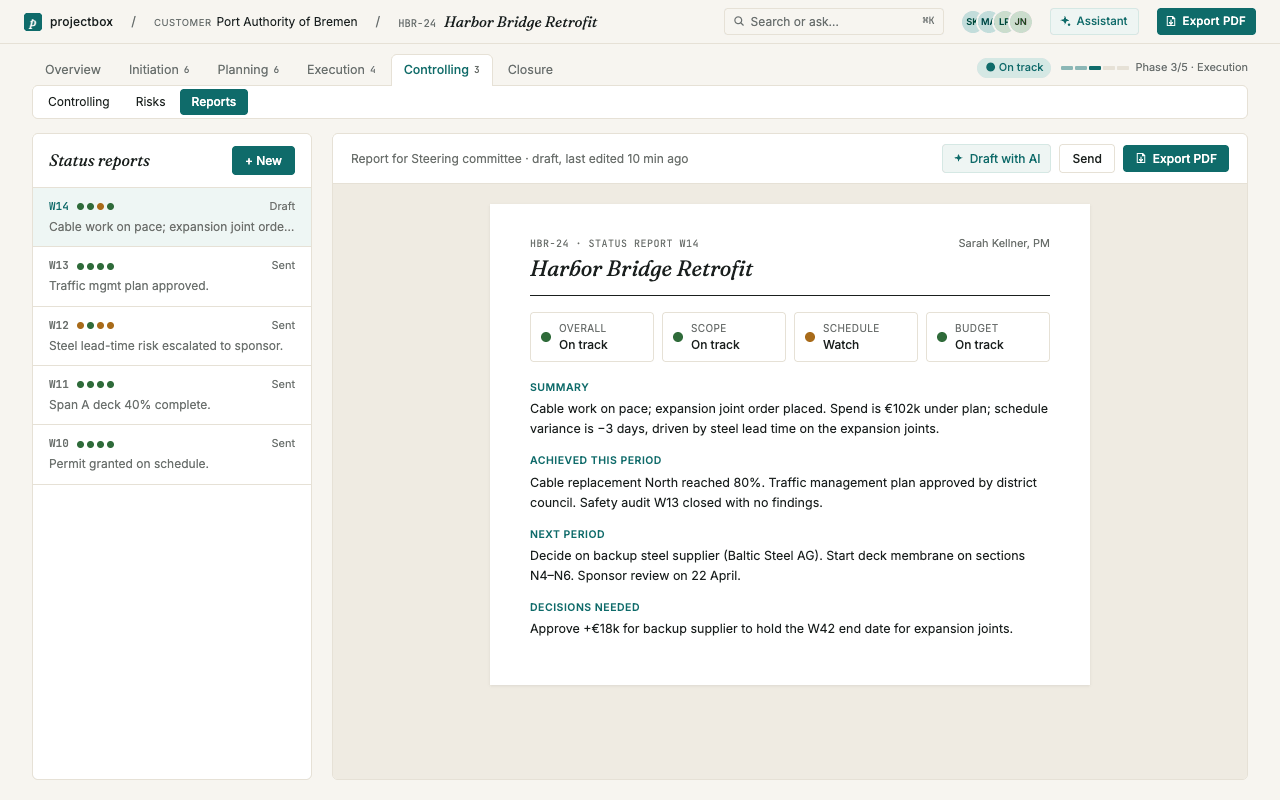Click the phase progress indicator bar
This screenshot has height=800, width=1280.
[x=1095, y=68]
